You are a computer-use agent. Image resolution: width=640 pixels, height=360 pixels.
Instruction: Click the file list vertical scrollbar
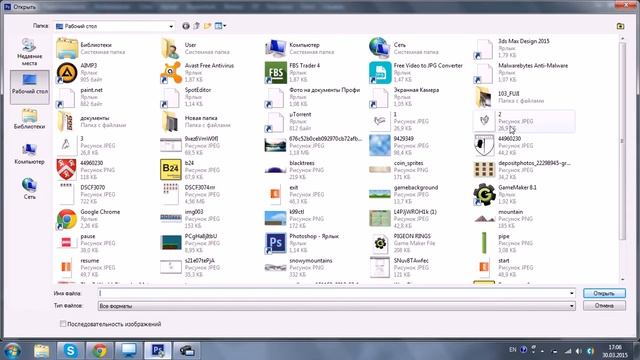[622, 141]
